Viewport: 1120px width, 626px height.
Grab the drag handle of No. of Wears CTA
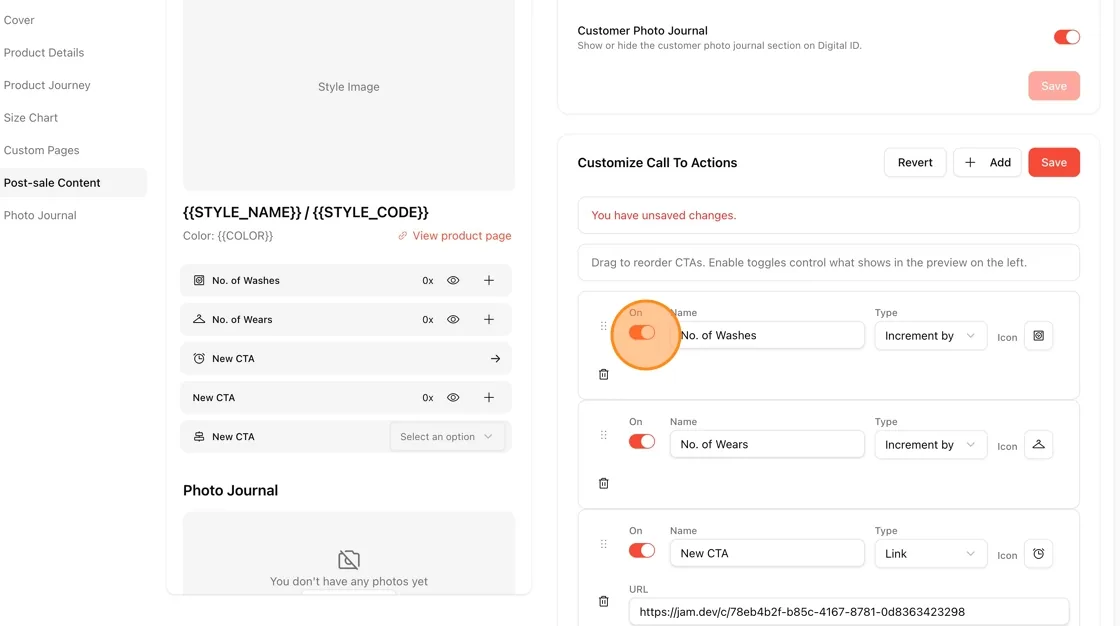tap(604, 435)
